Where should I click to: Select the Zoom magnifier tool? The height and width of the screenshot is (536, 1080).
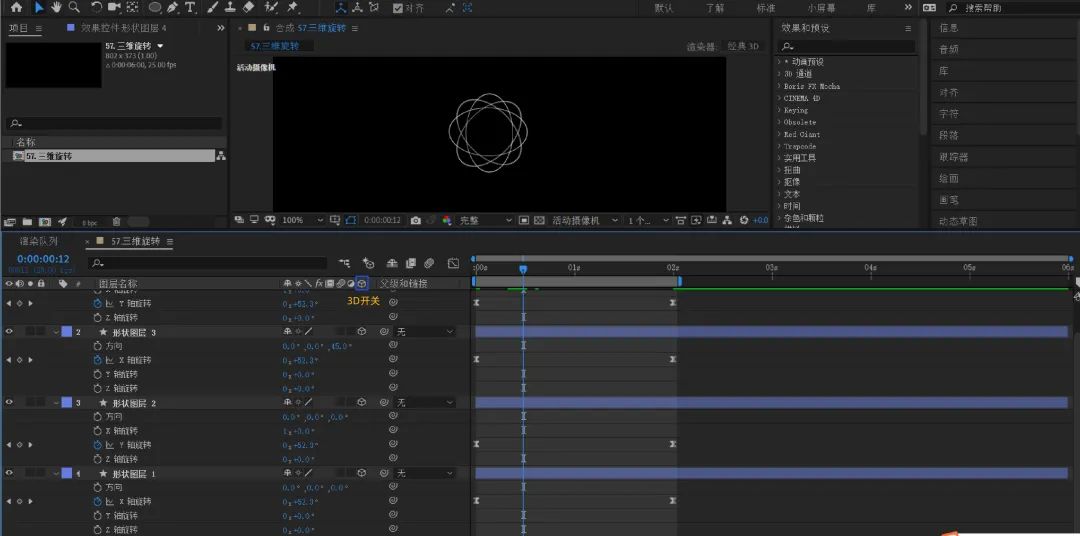(x=74, y=8)
